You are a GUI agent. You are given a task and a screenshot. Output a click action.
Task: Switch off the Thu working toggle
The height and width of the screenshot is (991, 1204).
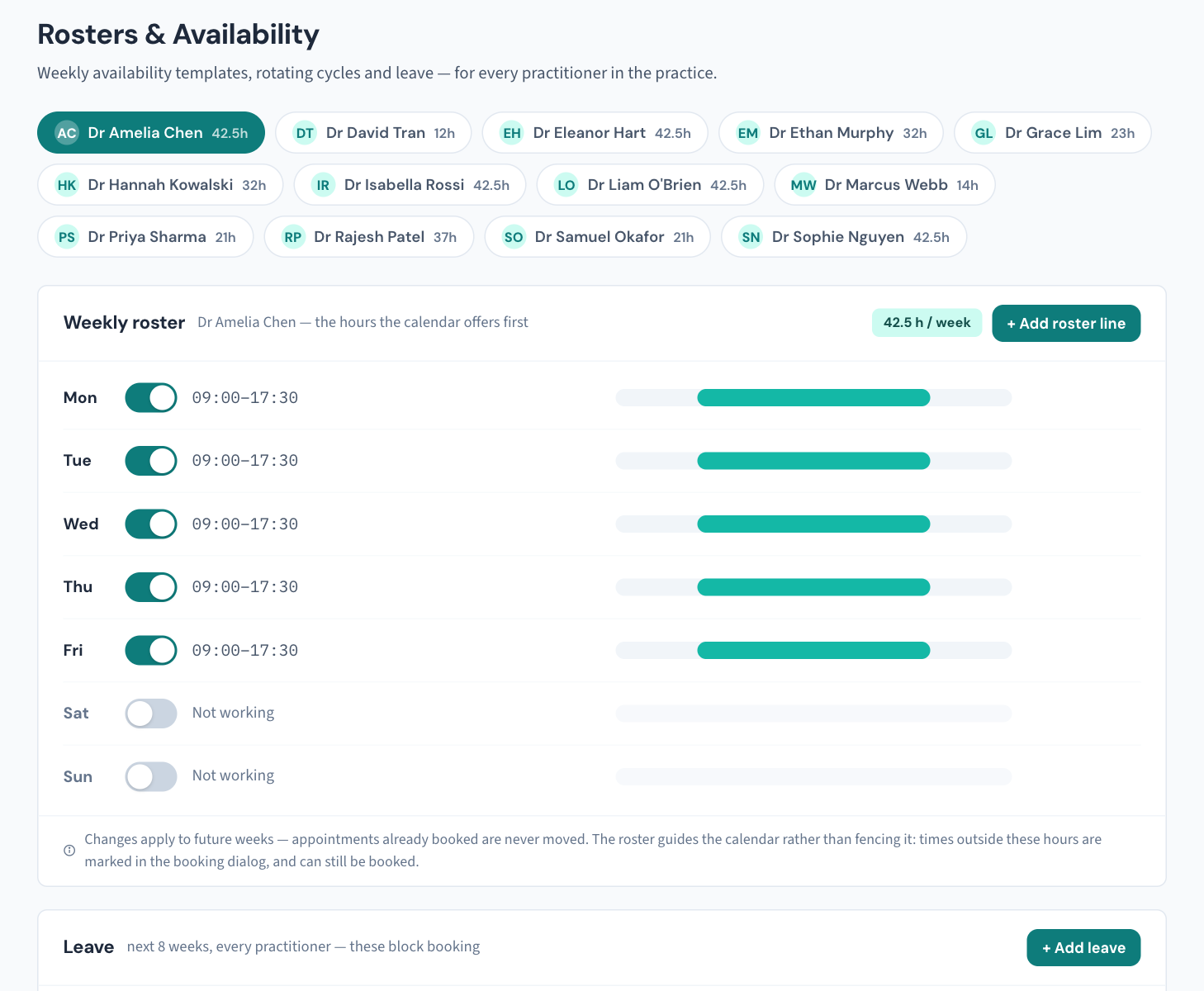point(151,587)
